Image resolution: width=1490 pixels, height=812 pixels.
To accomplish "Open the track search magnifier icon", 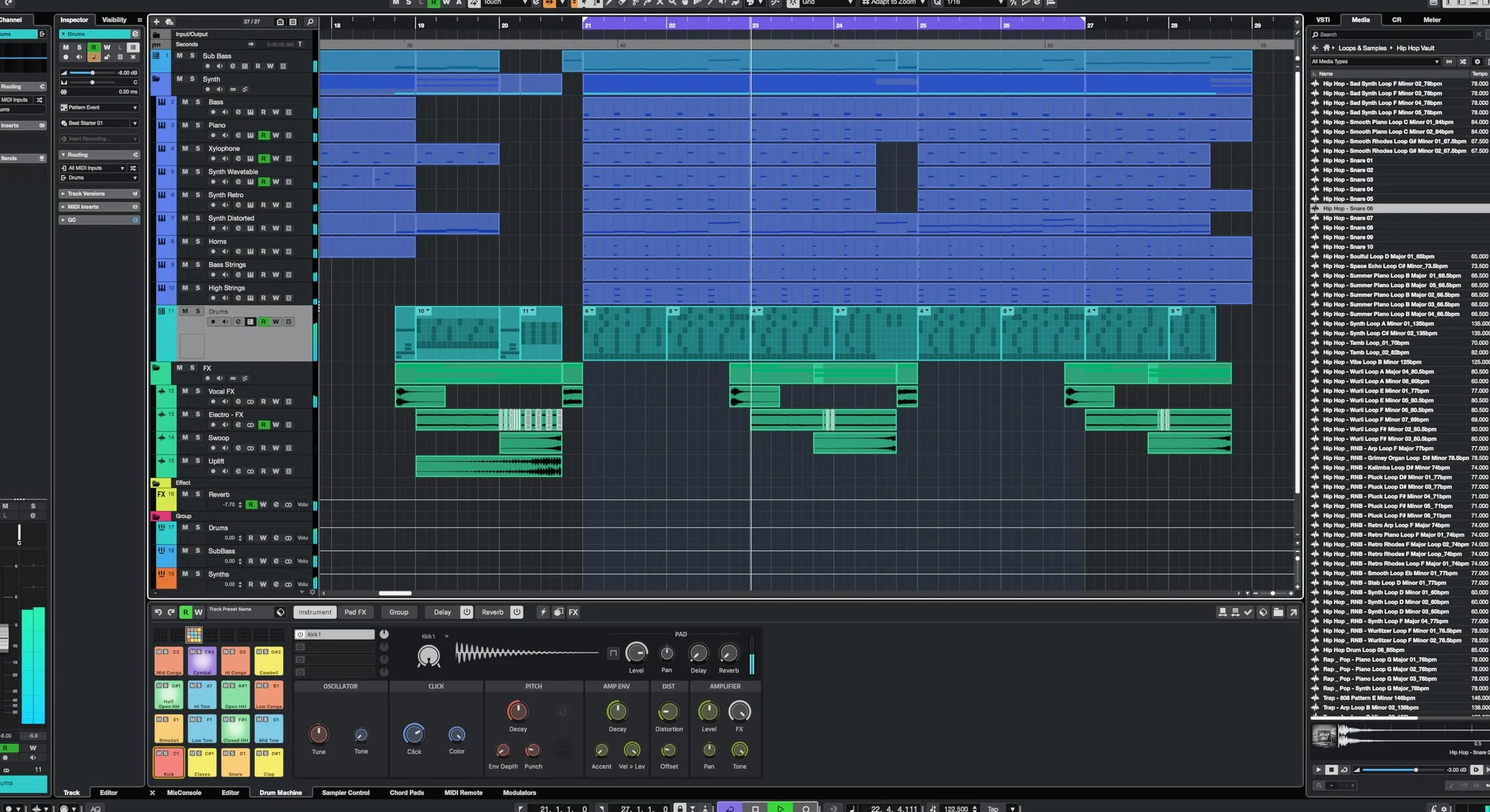I will click(x=310, y=22).
